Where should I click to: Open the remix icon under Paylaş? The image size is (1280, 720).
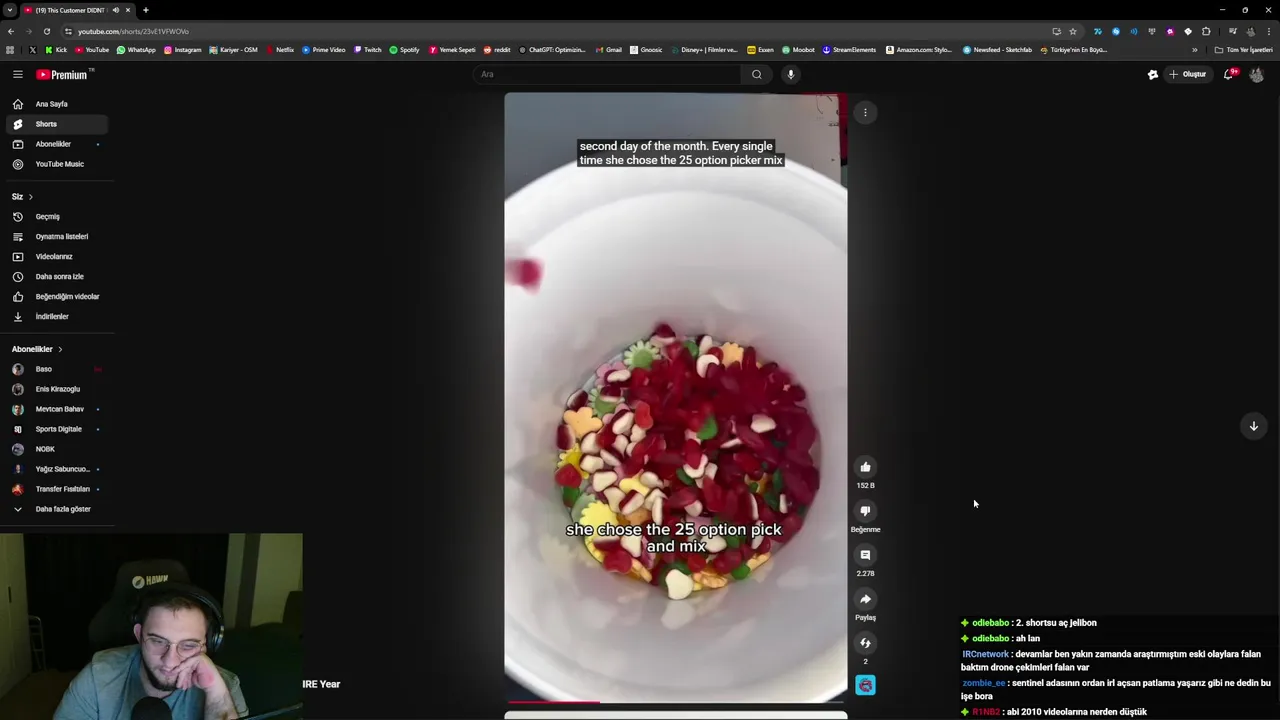[865, 643]
